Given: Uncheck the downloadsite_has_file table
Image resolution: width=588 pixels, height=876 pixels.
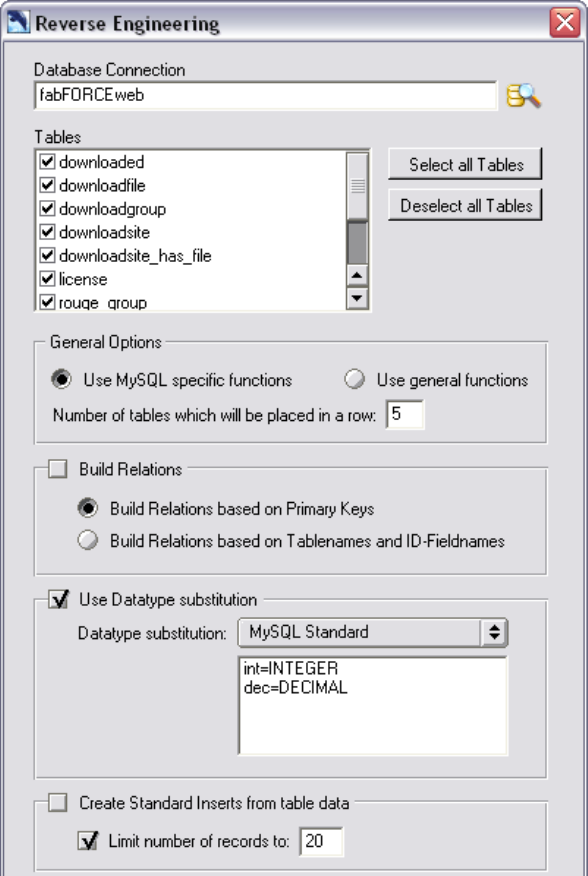Looking at the screenshot, I should (x=47, y=256).
